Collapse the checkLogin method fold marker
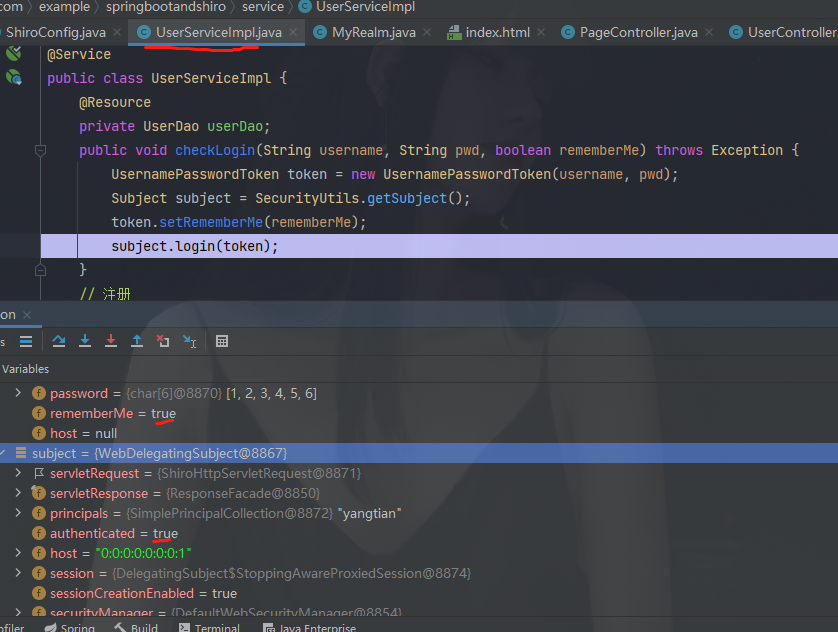Screen dimensions: 838x632 [41, 150]
